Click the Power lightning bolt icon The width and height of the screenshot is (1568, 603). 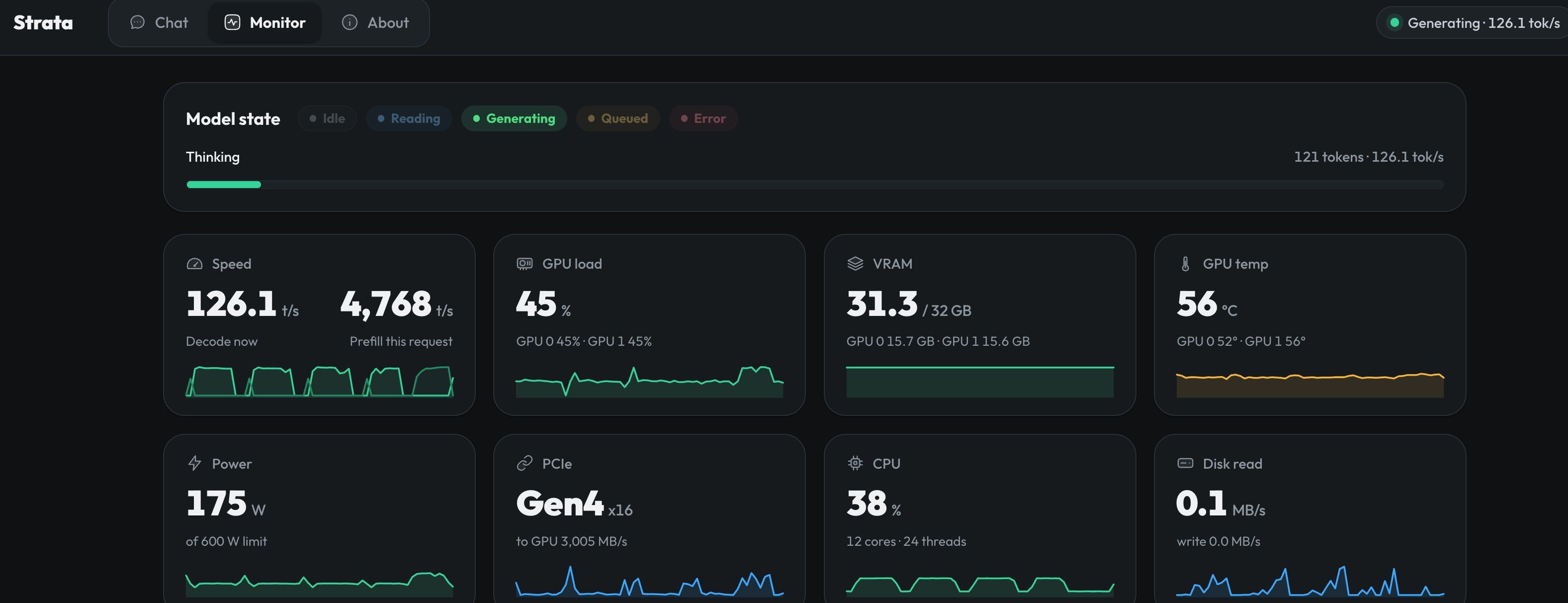coord(194,464)
